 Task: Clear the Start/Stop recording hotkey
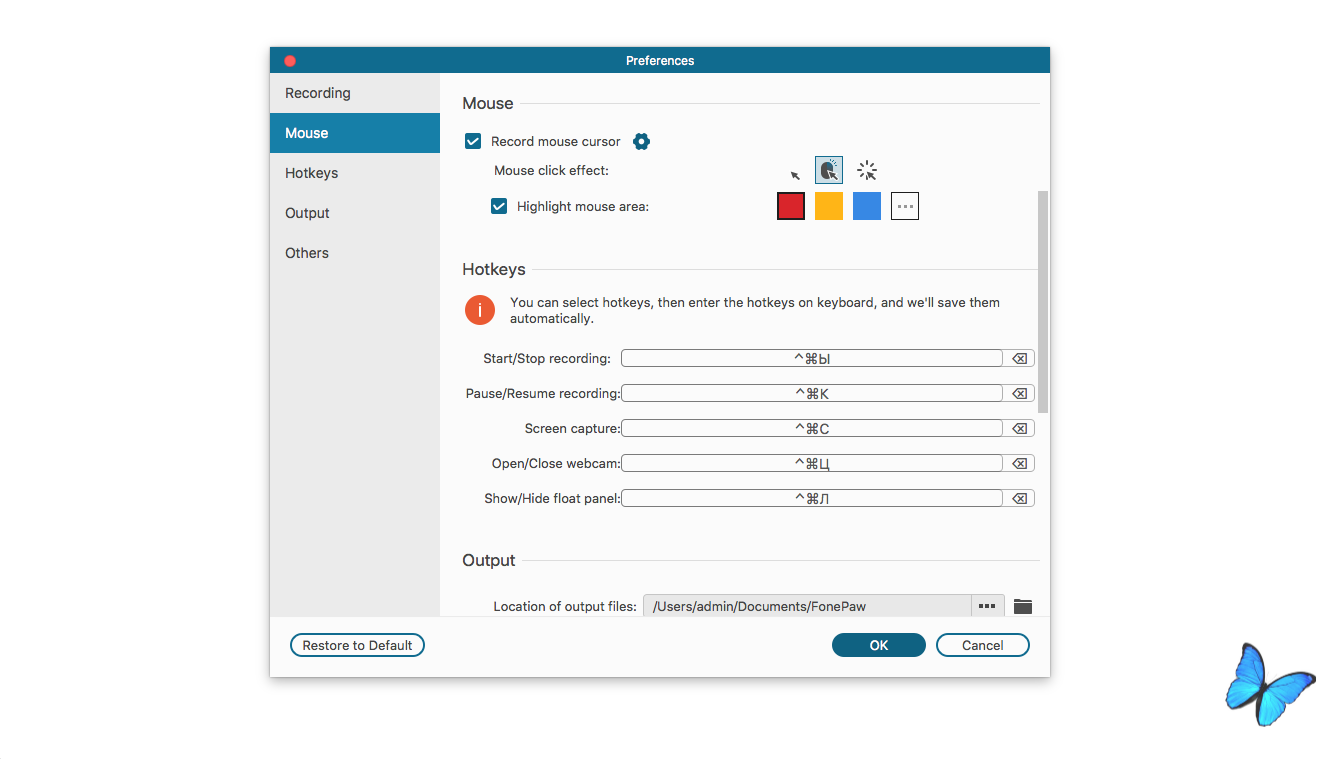(x=1019, y=358)
